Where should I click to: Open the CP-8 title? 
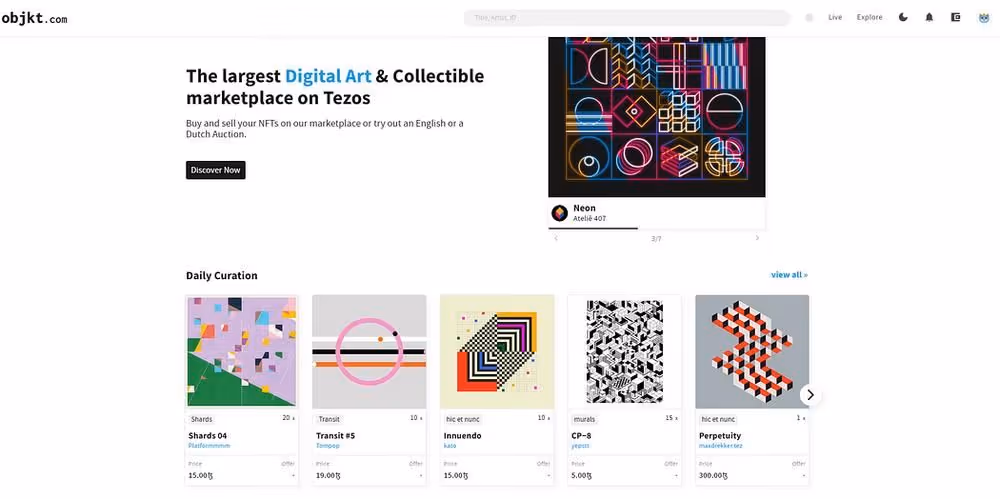pyautogui.click(x=582, y=436)
